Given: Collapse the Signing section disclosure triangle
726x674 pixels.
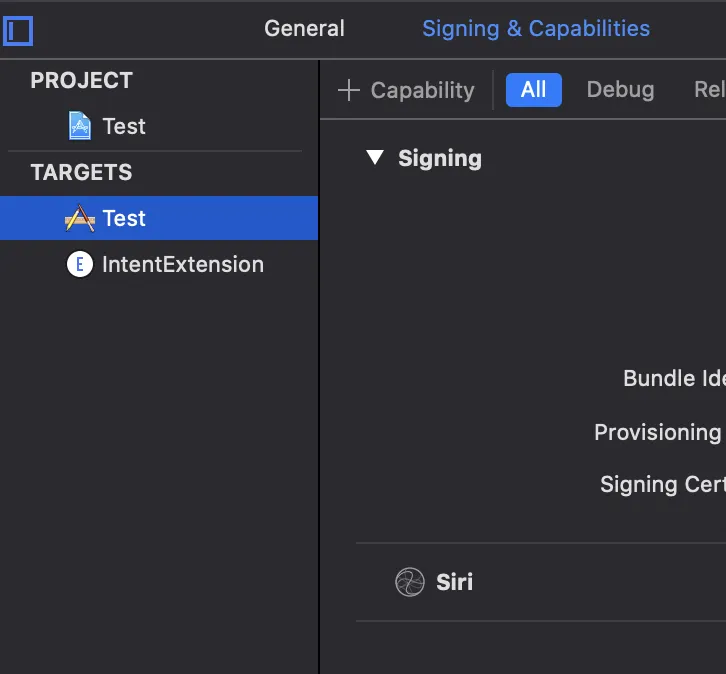Looking at the screenshot, I should click(x=375, y=158).
